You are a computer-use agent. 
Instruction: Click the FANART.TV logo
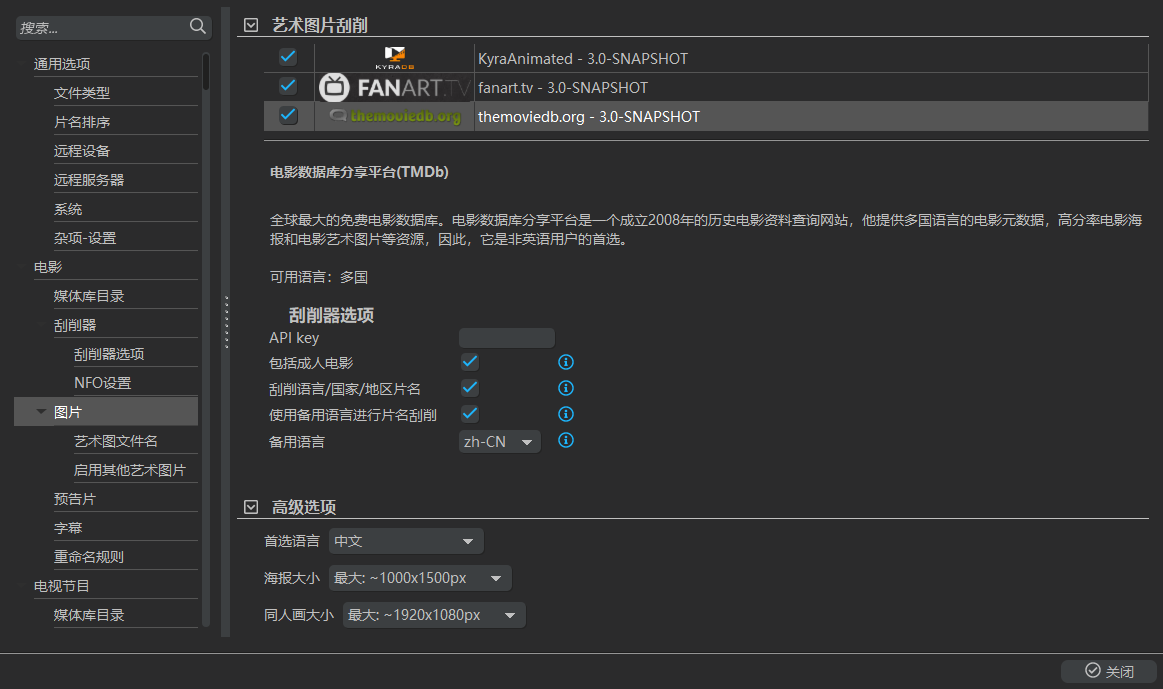click(394, 87)
